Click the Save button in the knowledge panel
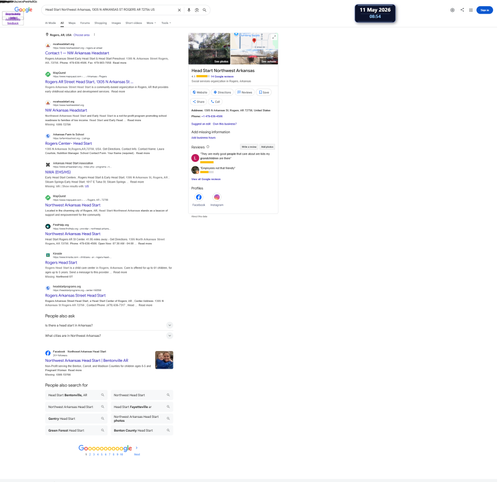 coord(264,92)
